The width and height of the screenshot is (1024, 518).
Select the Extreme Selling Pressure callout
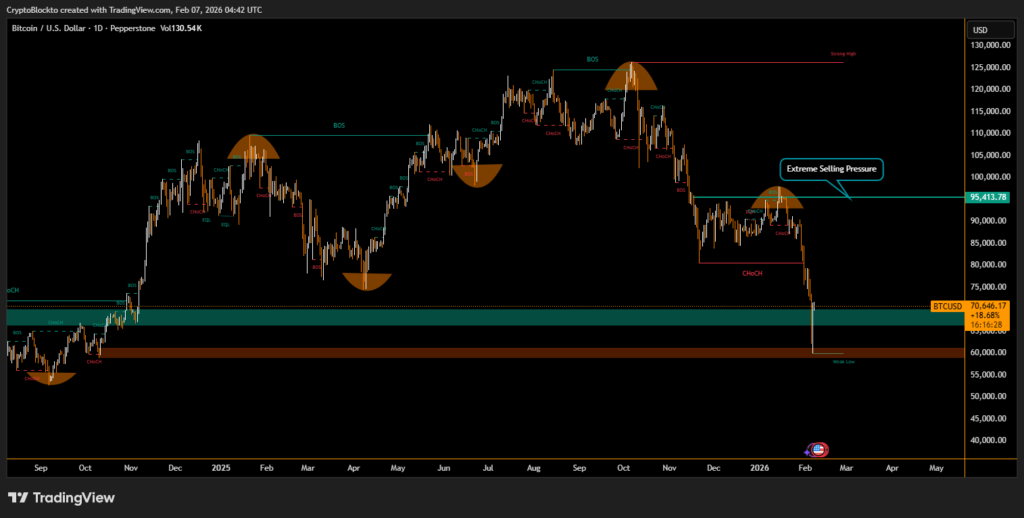tap(831, 170)
